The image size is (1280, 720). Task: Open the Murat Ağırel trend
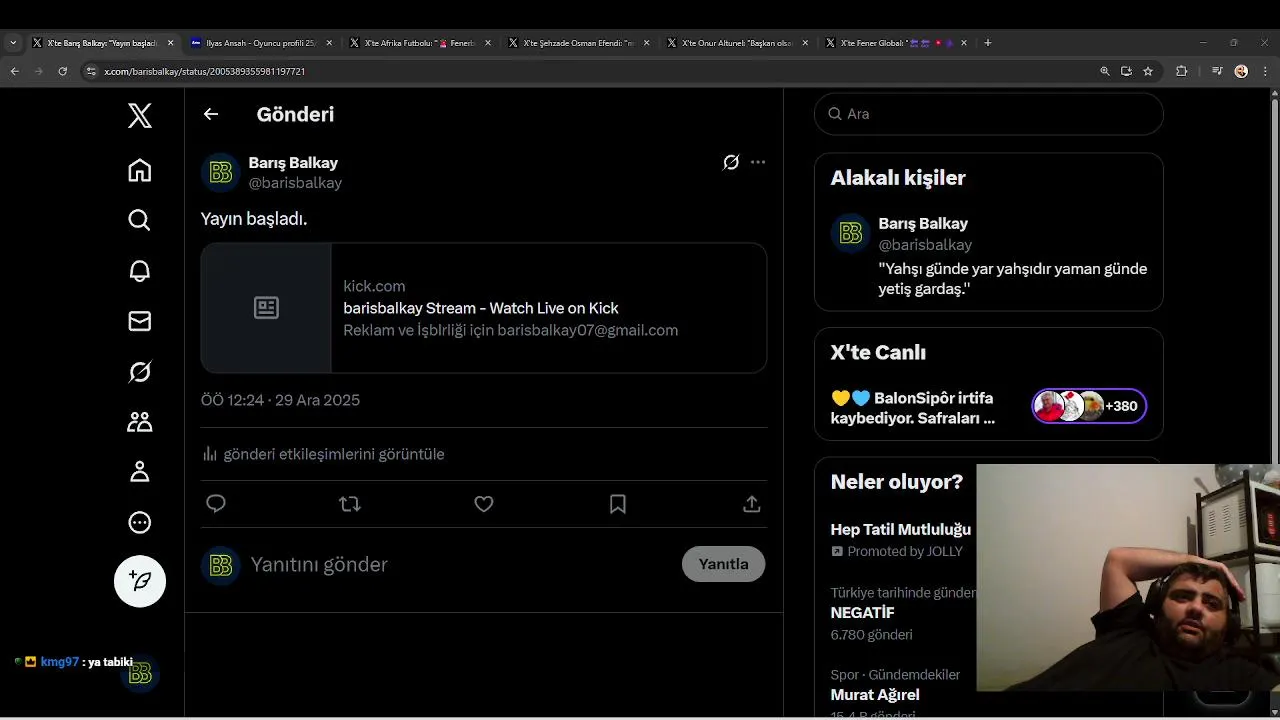coord(875,695)
